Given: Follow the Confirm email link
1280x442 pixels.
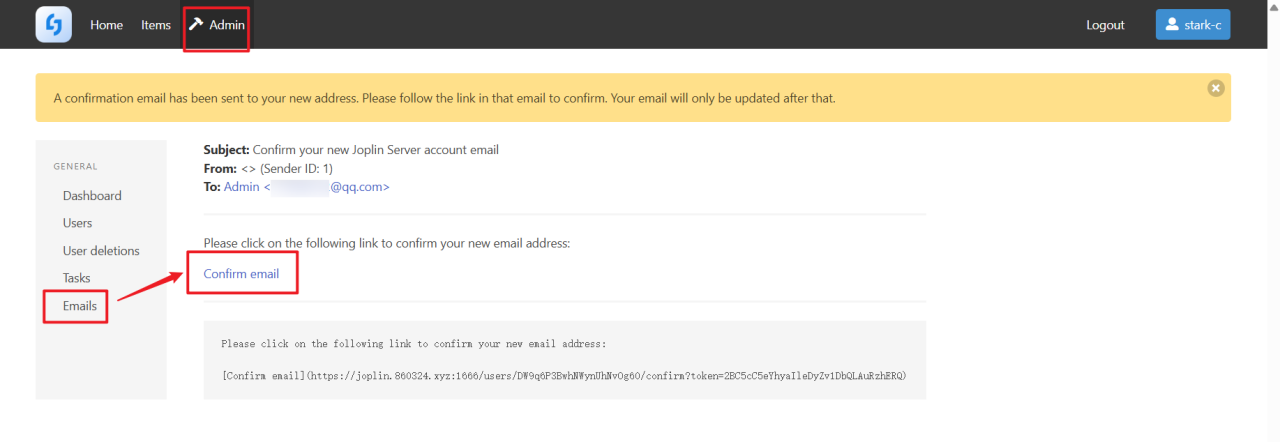Looking at the screenshot, I should (x=241, y=274).
